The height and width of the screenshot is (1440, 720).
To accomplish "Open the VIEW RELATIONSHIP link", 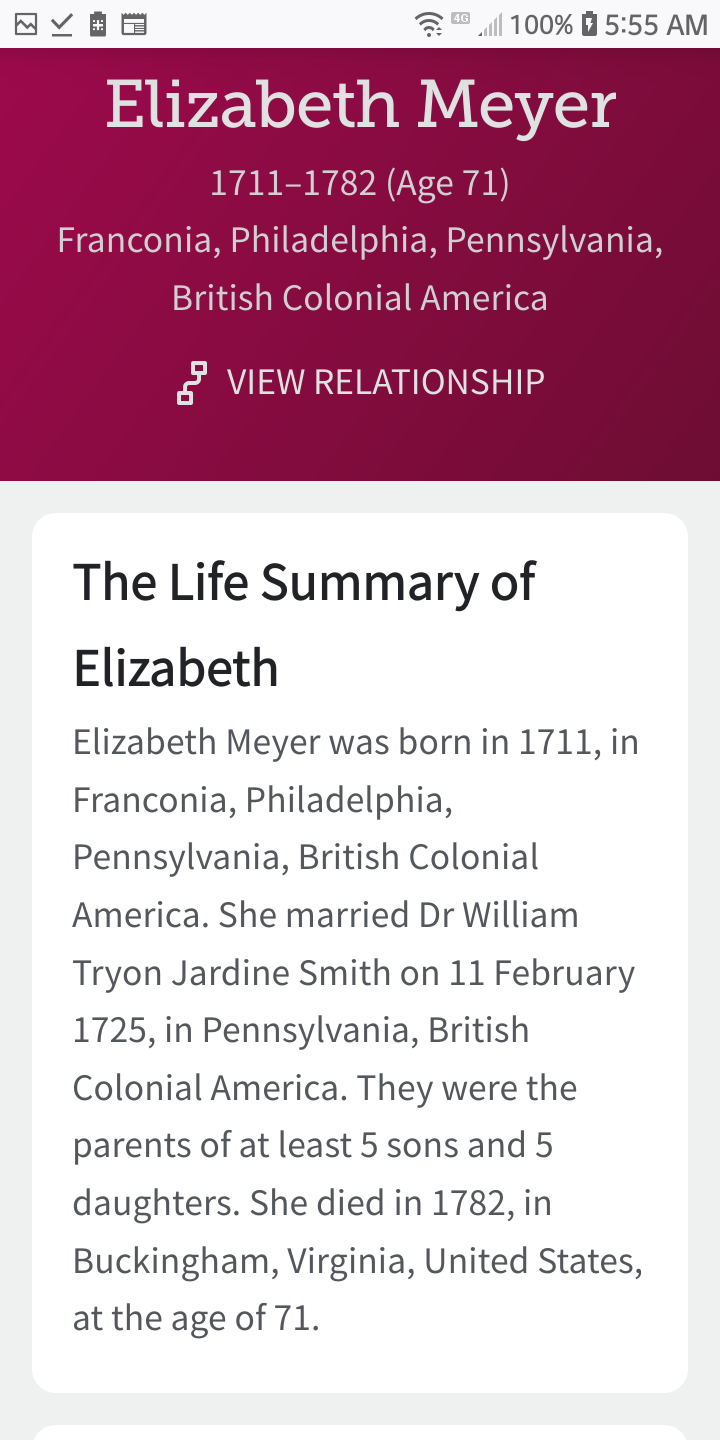I will pos(385,382).
